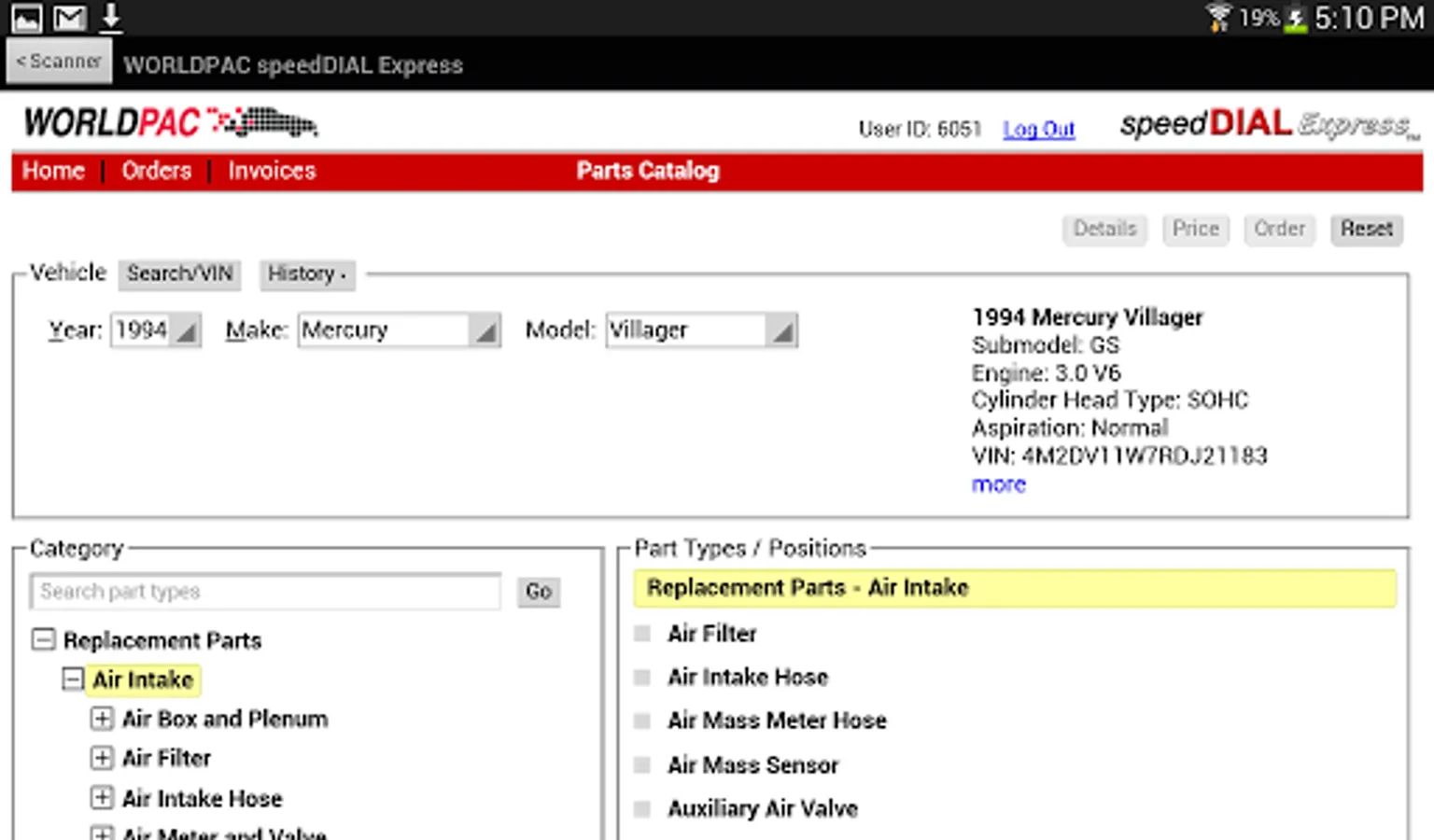The image size is (1434, 840).
Task: Open the History dropdown button
Action: (307, 273)
